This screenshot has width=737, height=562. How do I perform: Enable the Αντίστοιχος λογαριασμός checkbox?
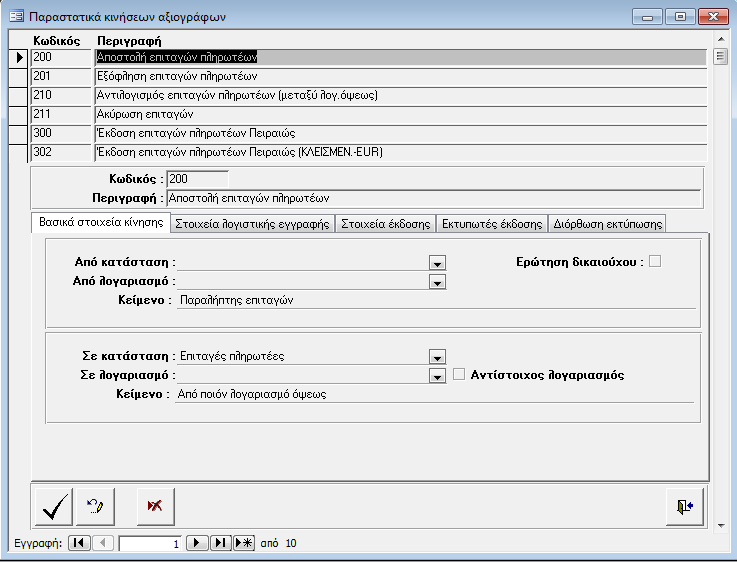coord(460,375)
